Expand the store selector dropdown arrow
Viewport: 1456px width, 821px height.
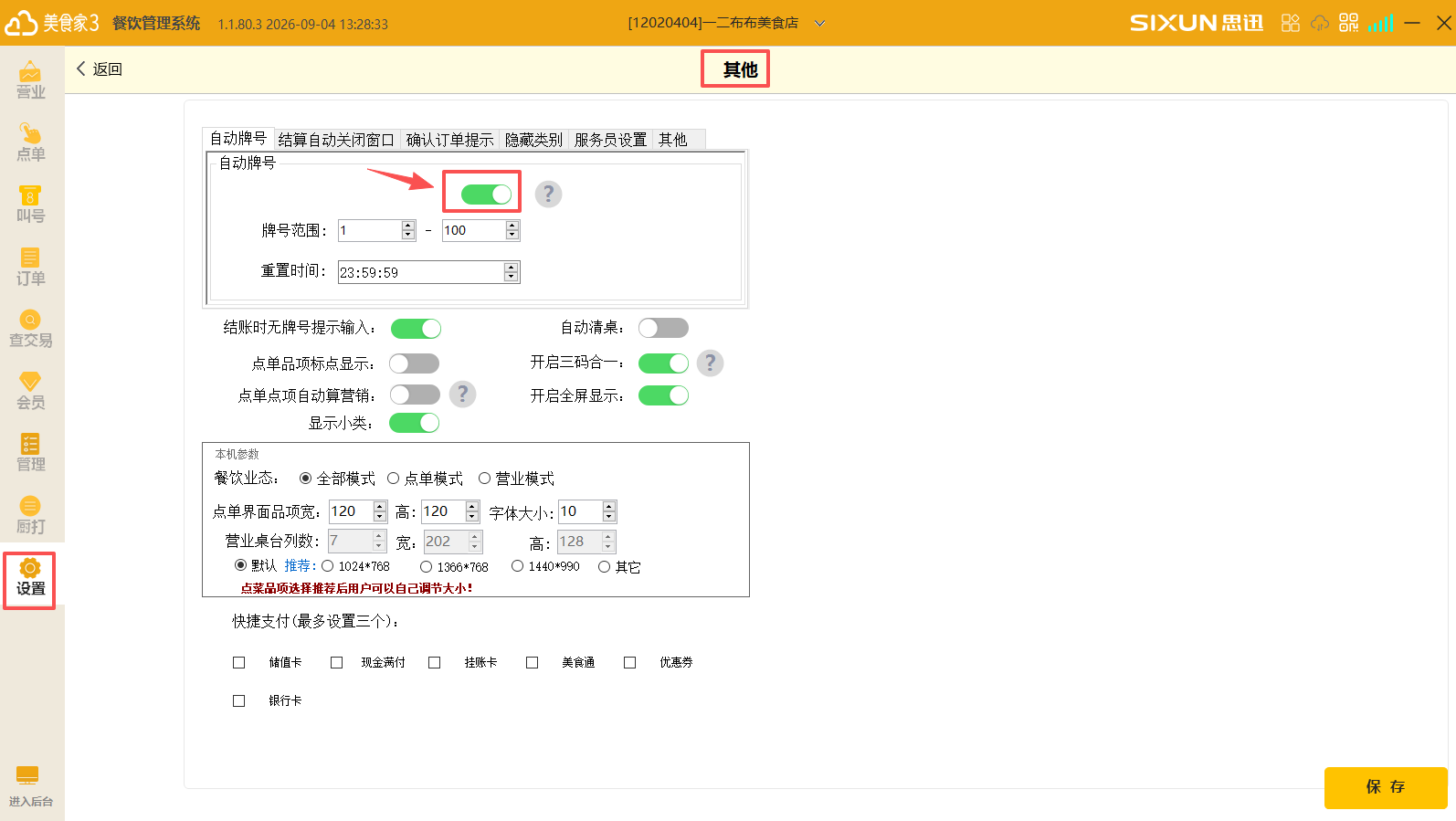[819, 23]
